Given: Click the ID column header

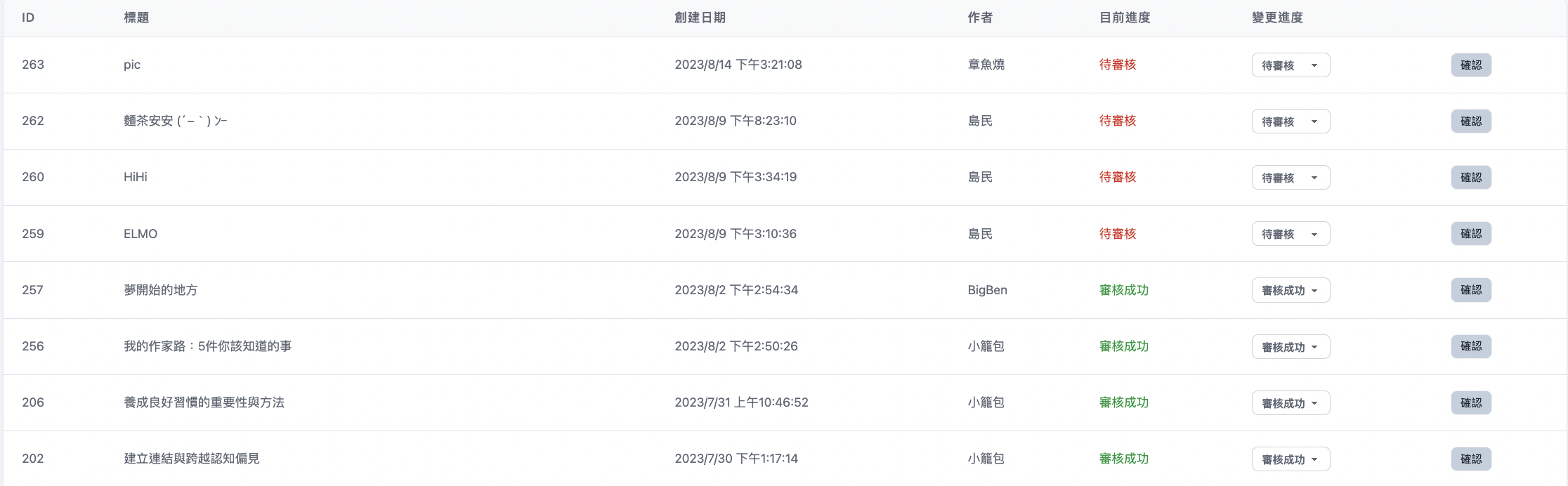Looking at the screenshot, I should [28, 18].
